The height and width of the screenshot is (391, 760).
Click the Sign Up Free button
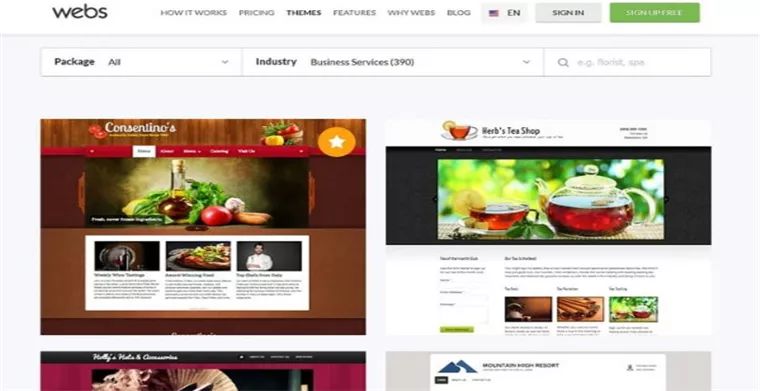(654, 13)
